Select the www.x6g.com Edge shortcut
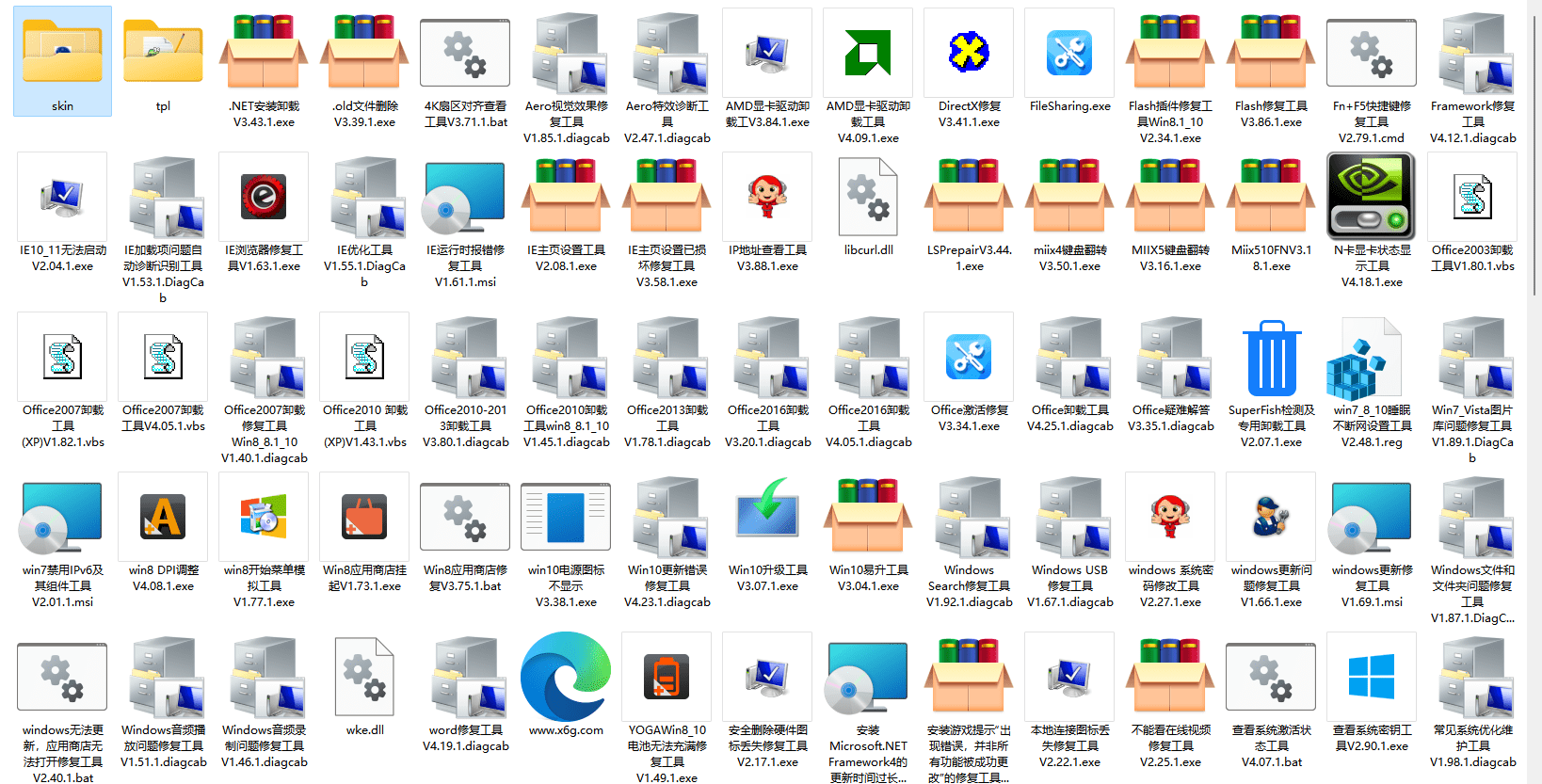This screenshot has height=784, width=1542. [566, 677]
